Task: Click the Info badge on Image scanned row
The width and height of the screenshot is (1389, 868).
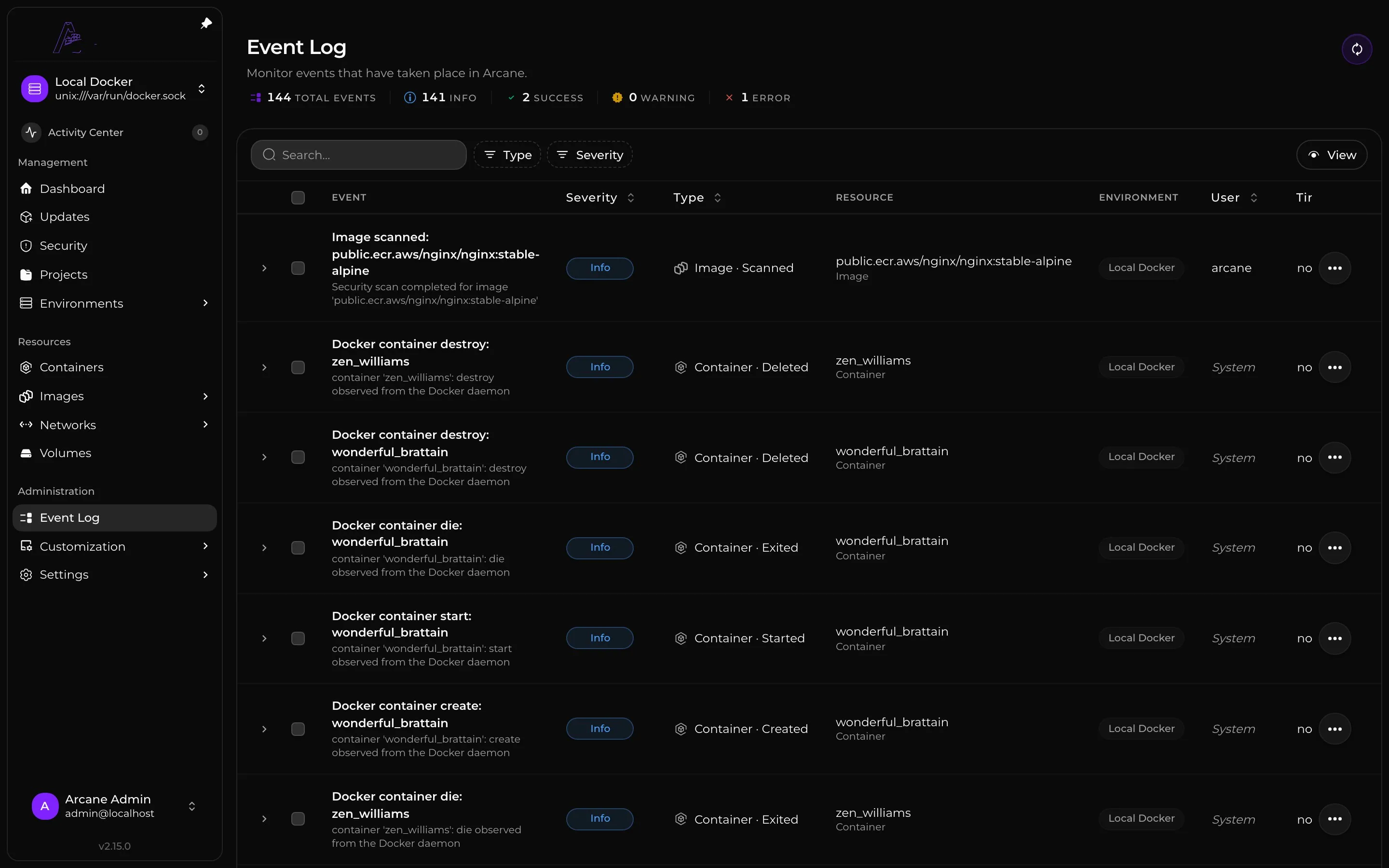Action: click(600, 268)
